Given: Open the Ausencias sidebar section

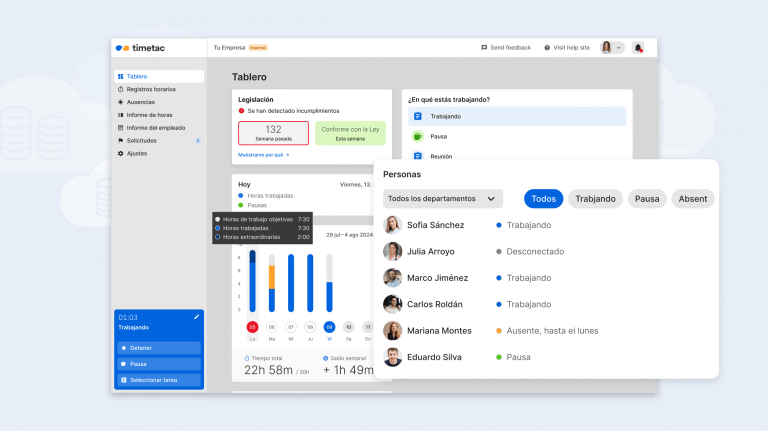Looking at the screenshot, I should pyautogui.click(x=141, y=102).
